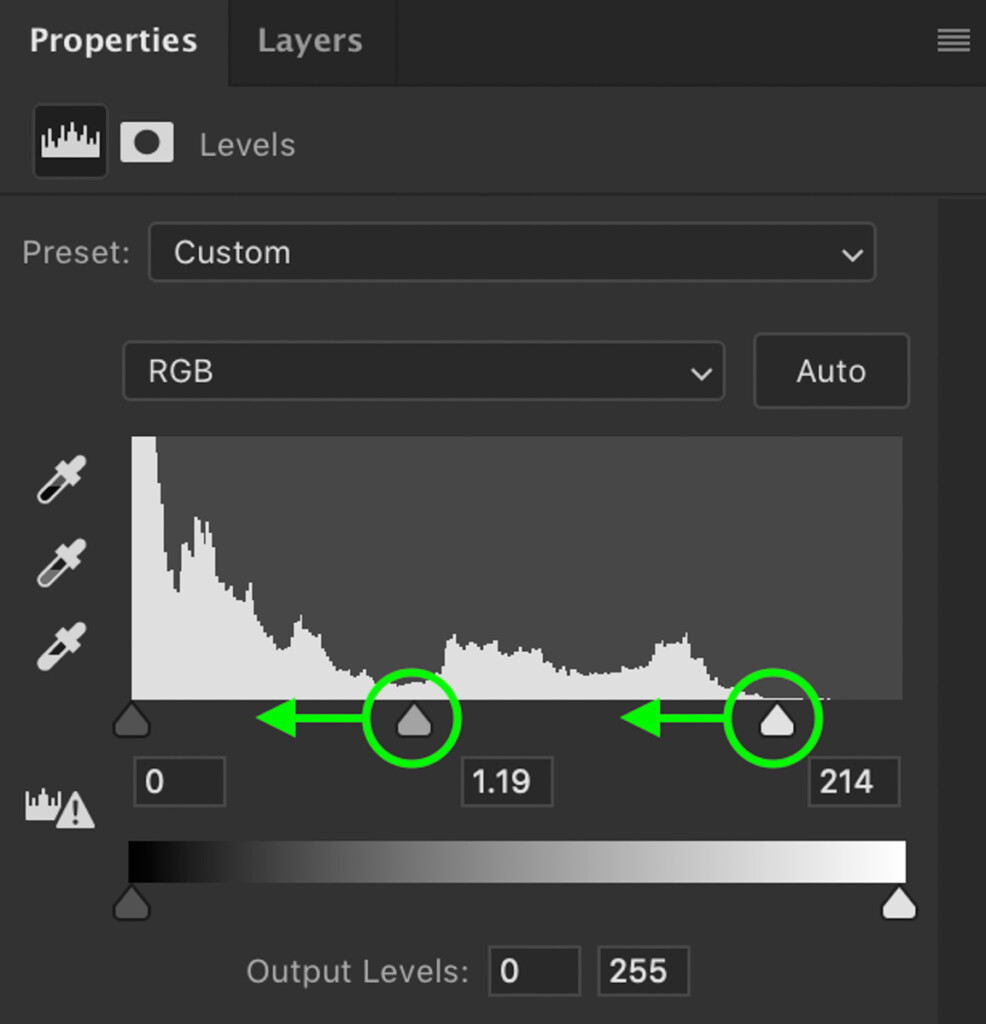Image resolution: width=986 pixels, height=1024 pixels.
Task: Open the Preset Custom dropdown
Action: [x=512, y=252]
